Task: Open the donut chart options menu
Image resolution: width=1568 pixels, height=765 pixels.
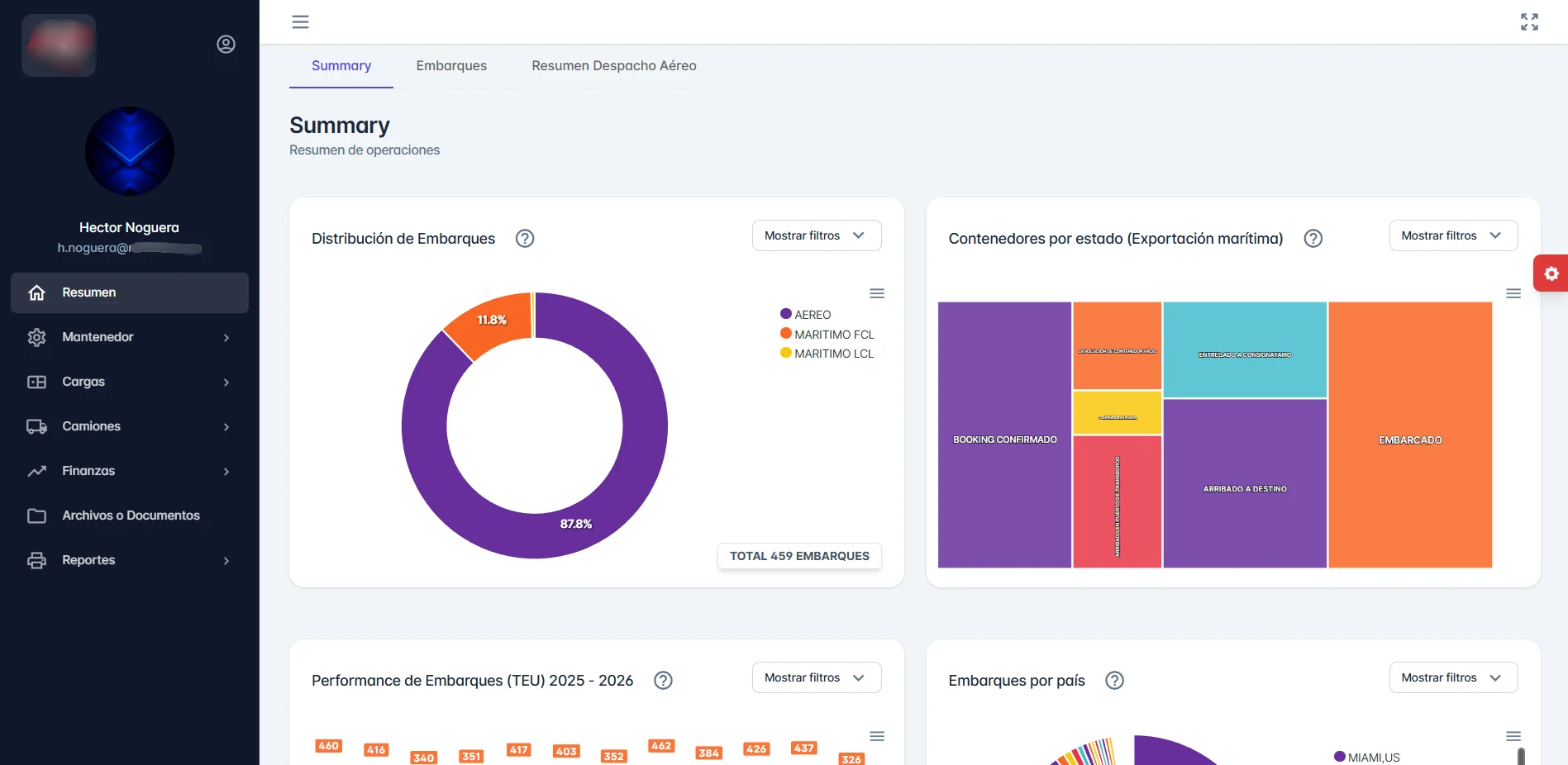Action: tap(877, 293)
